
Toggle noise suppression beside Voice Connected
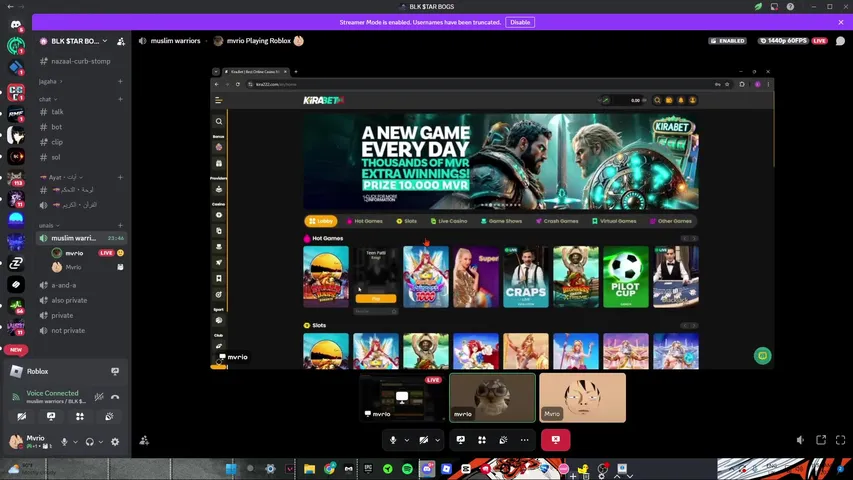click(99, 397)
